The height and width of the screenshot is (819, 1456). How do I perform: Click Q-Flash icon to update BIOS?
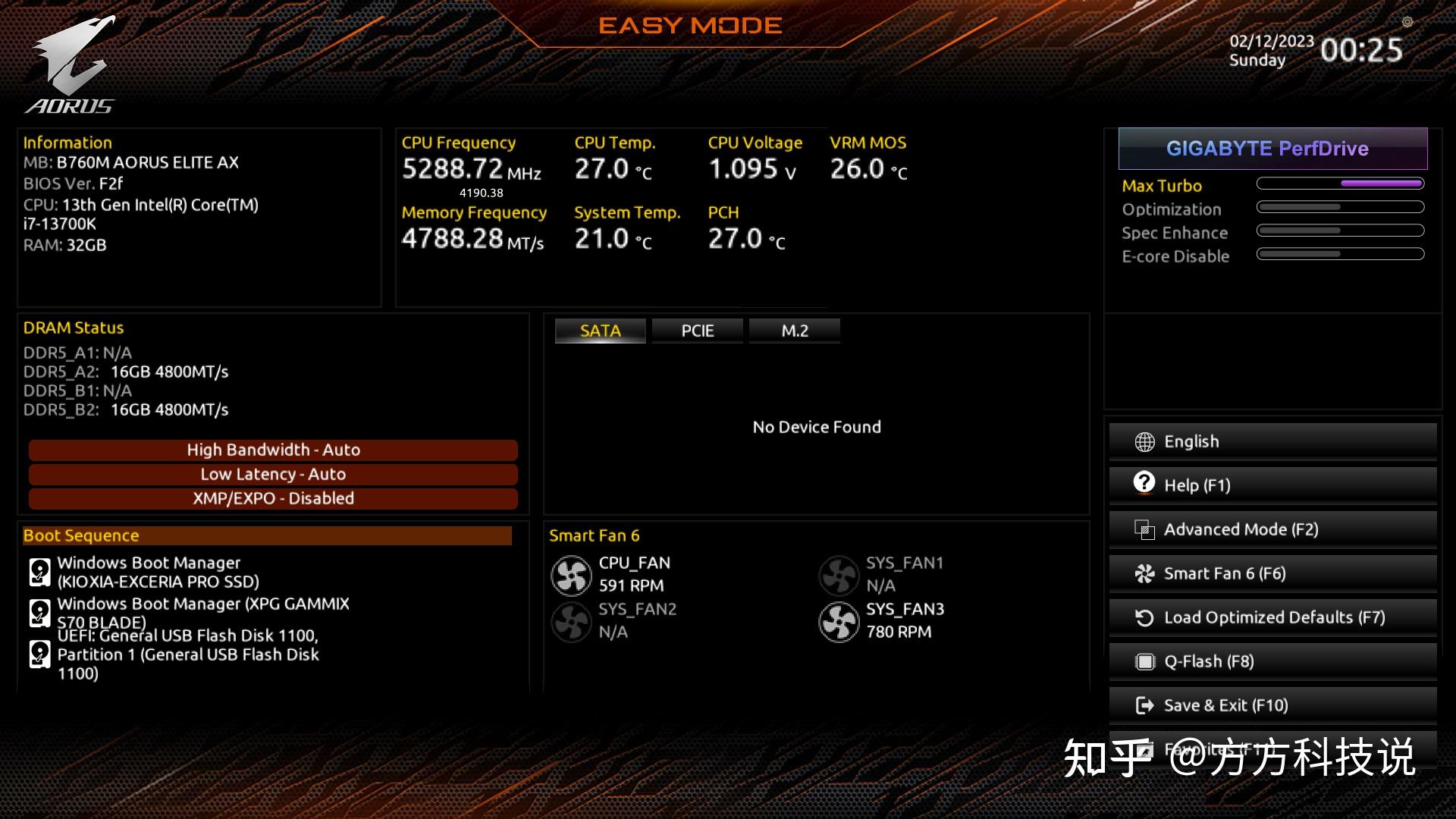click(1142, 661)
